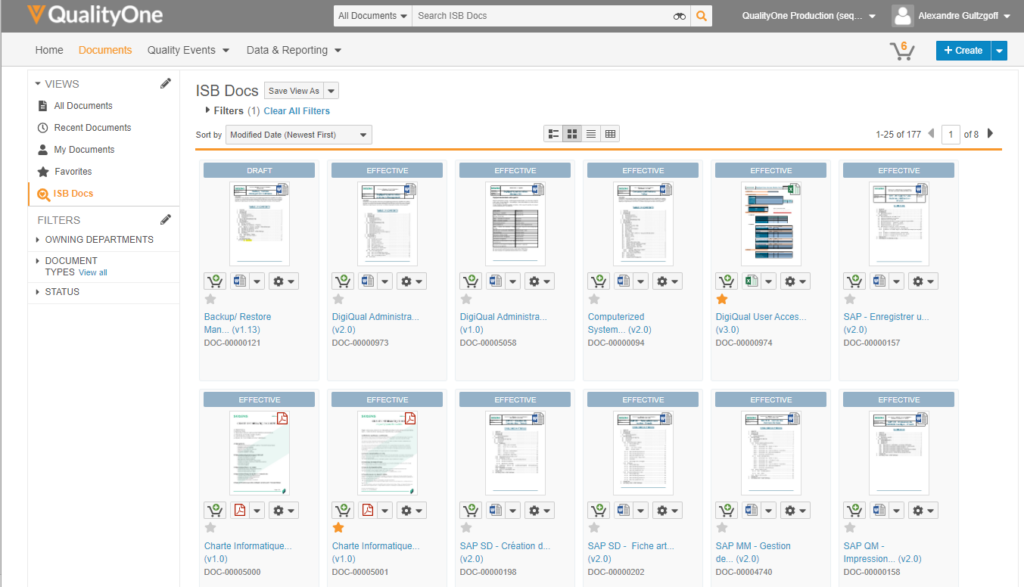Add DOC-00000973 to the cart
1024x587 pixels.
point(343,281)
